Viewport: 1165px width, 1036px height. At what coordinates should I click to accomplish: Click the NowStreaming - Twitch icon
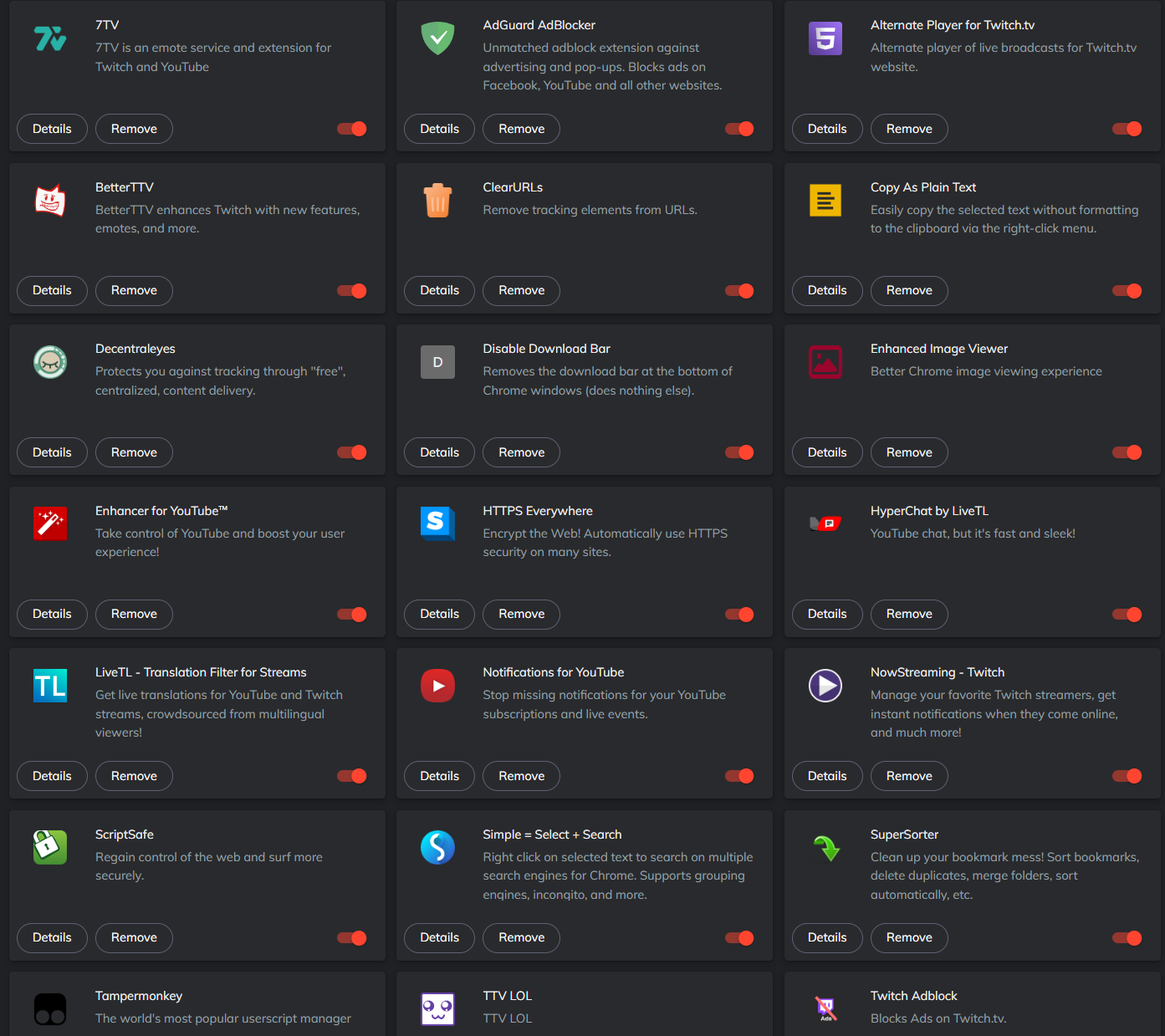click(x=825, y=686)
